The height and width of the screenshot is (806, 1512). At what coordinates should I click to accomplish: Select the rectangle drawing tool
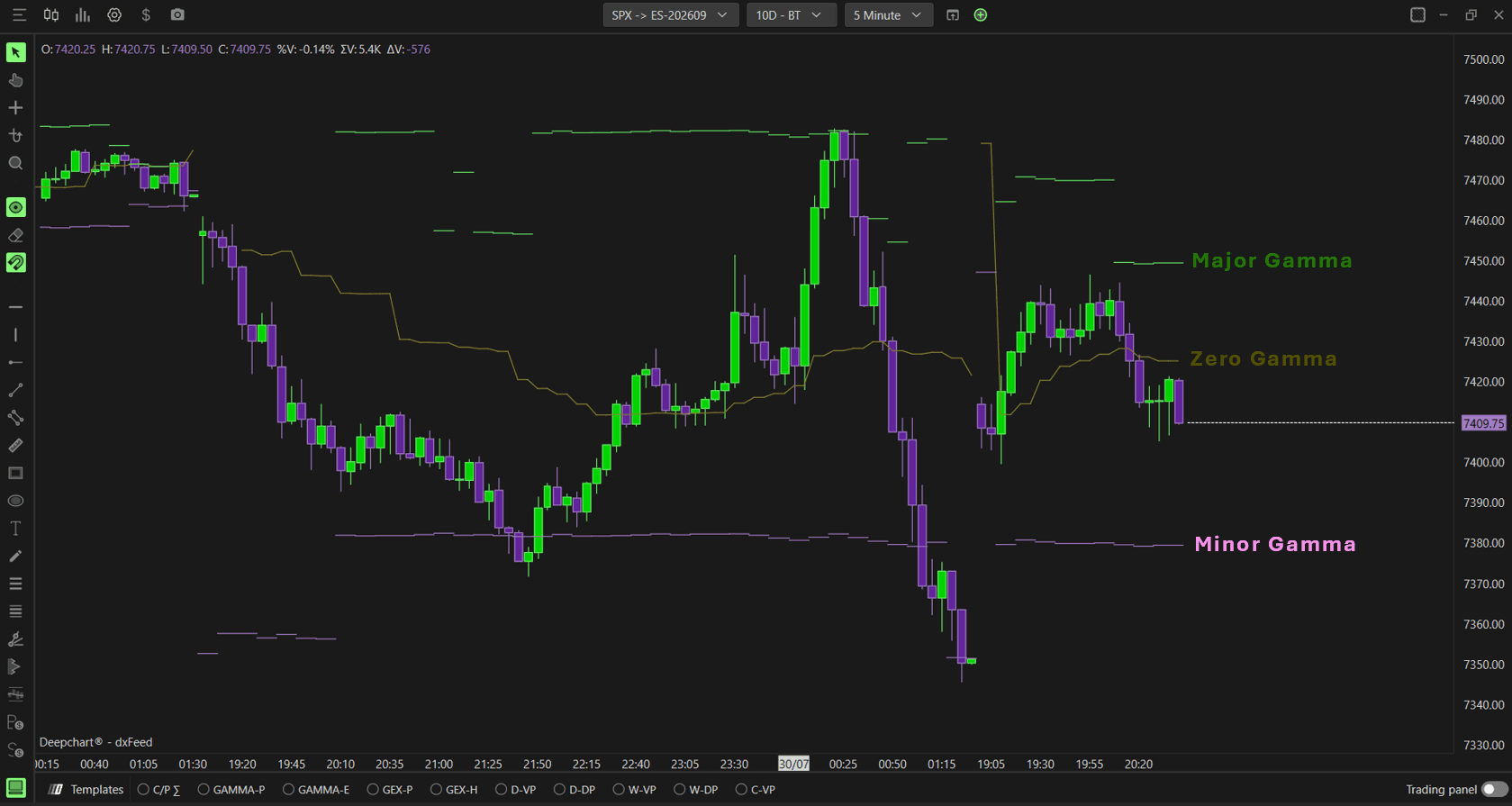15,474
